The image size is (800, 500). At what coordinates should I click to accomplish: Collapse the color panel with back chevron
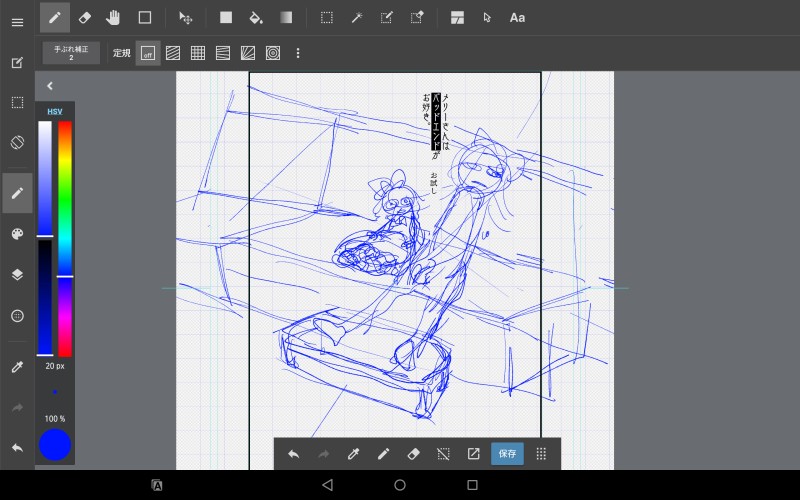pos(50,86)
